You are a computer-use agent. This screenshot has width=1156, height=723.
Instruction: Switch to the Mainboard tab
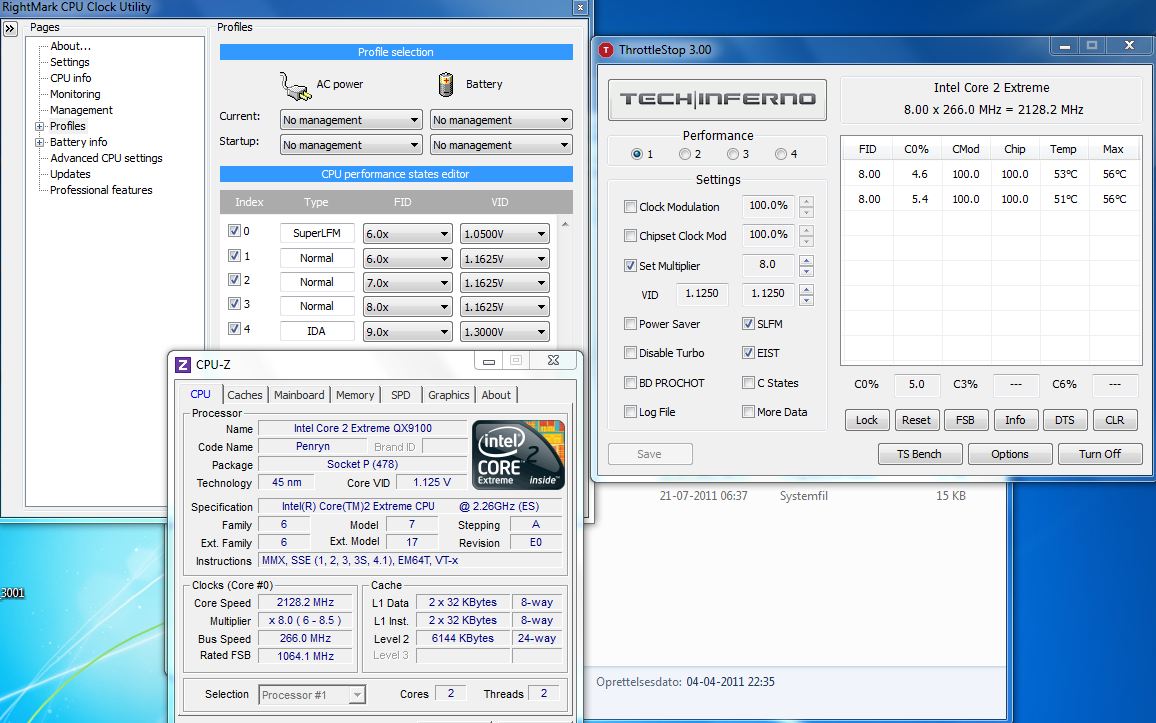pos(299,395)
